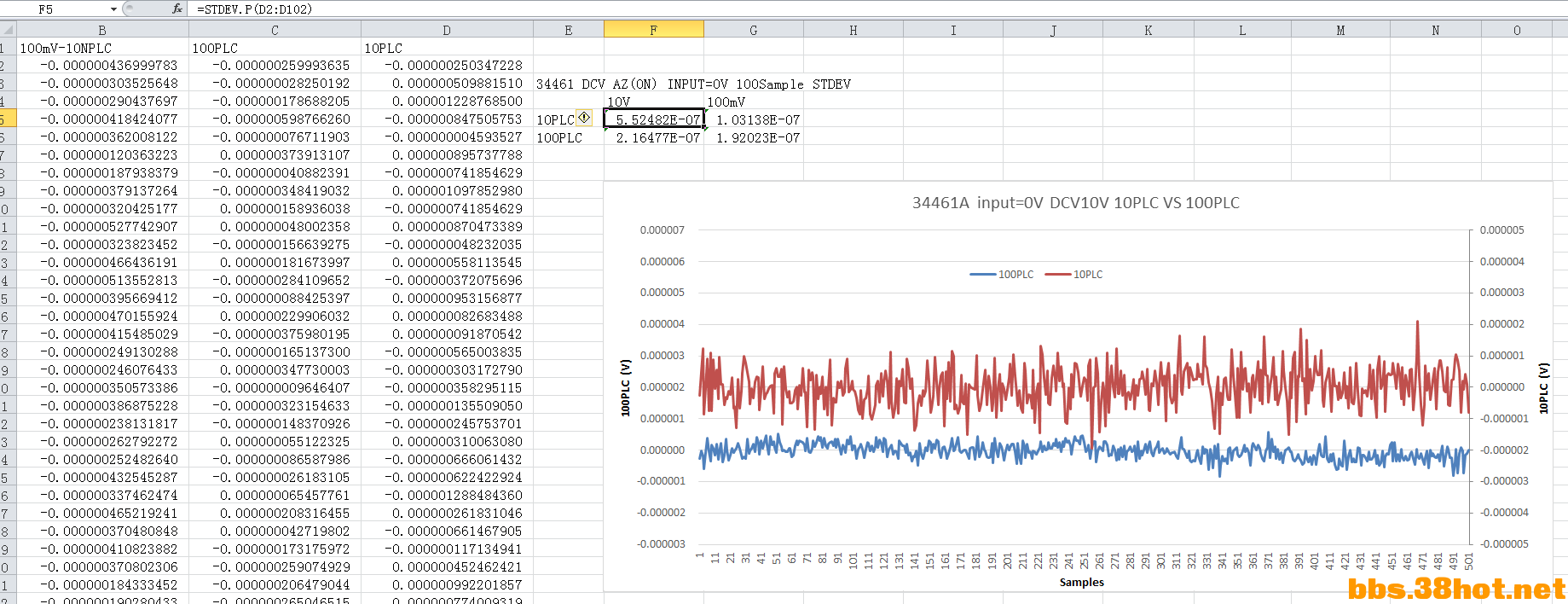Screen dimensions: 1568x604
Task: Select column D header
Action: click(x=447, y=30)
